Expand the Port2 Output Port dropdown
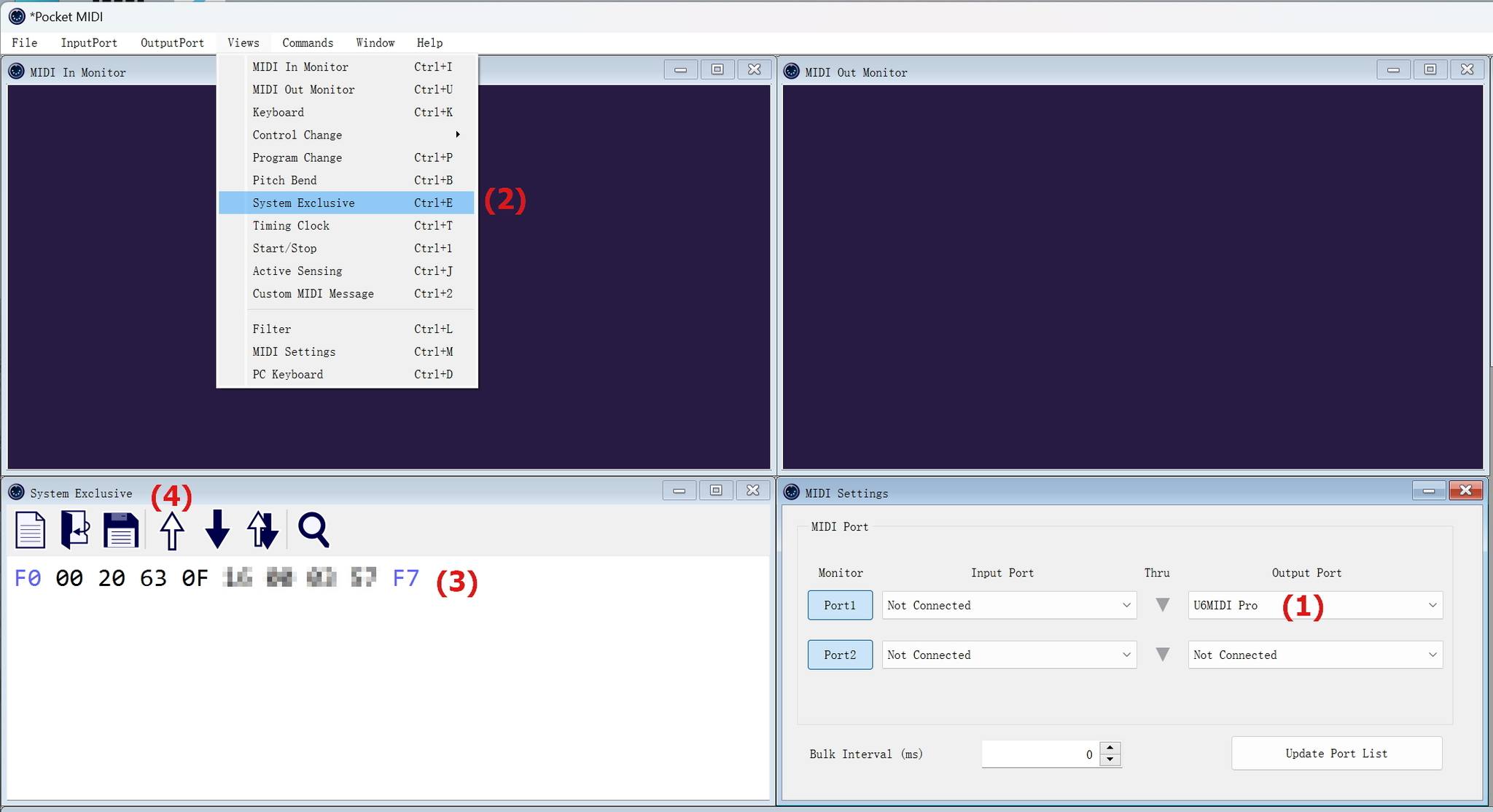 (1315, 655)
